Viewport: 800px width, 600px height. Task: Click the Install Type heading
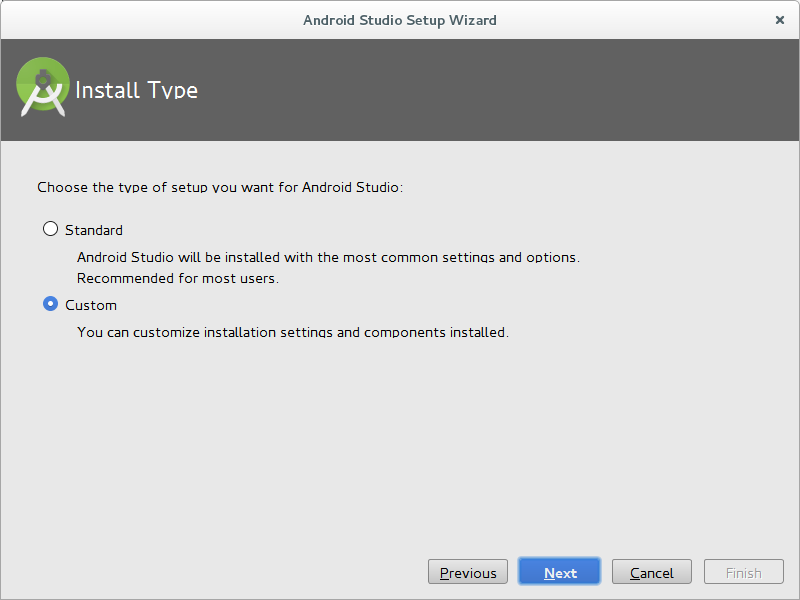[x=137, y=90]
